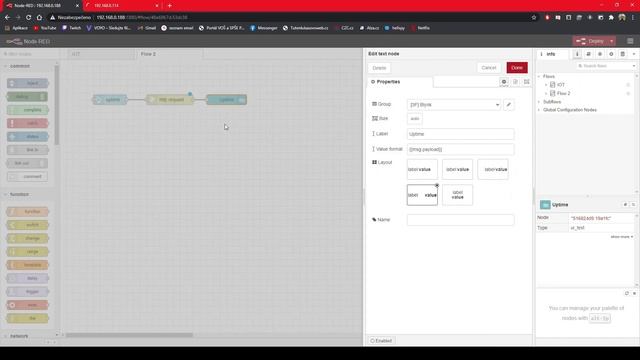
Task: Select the inject node in the palette
Action: (28, 83)
